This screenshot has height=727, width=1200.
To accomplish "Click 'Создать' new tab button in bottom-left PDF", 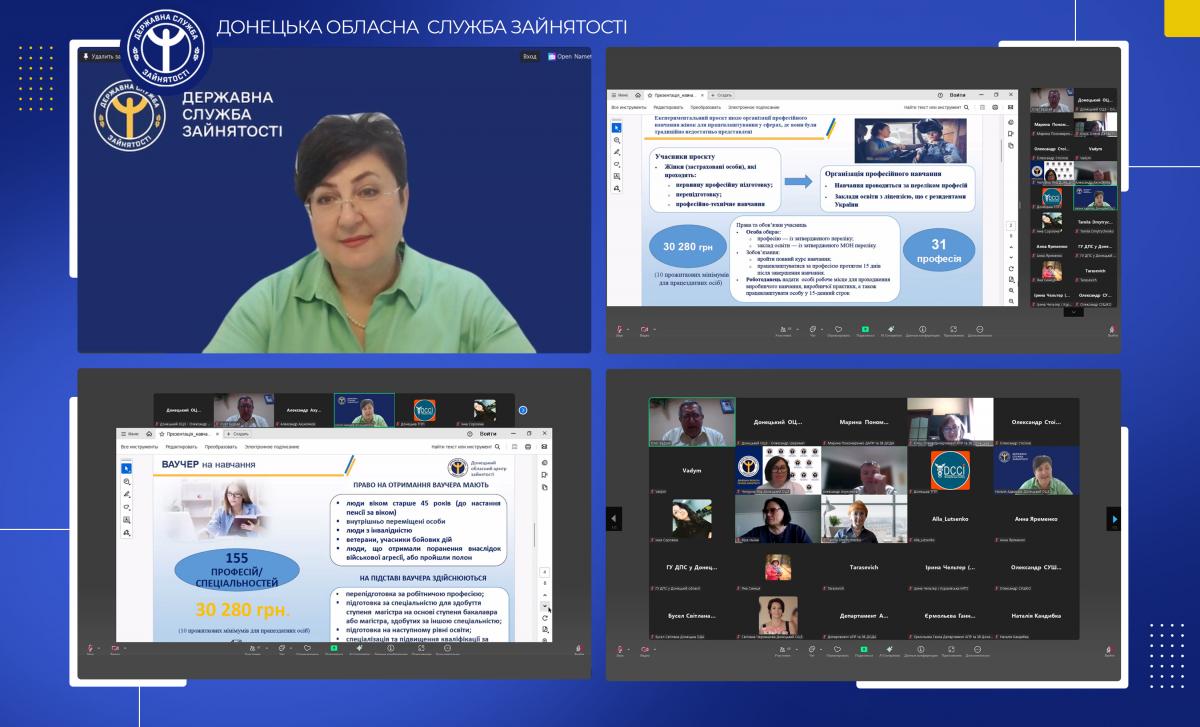I will coord(240,434).
